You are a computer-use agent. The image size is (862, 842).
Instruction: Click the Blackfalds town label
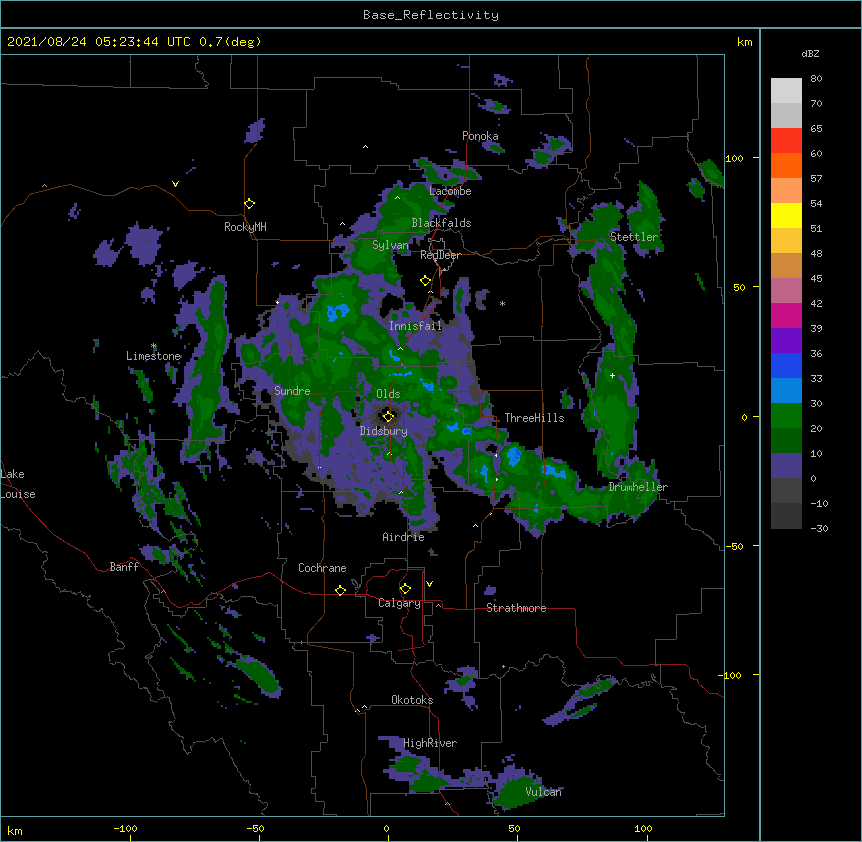[x=441, y=223]
